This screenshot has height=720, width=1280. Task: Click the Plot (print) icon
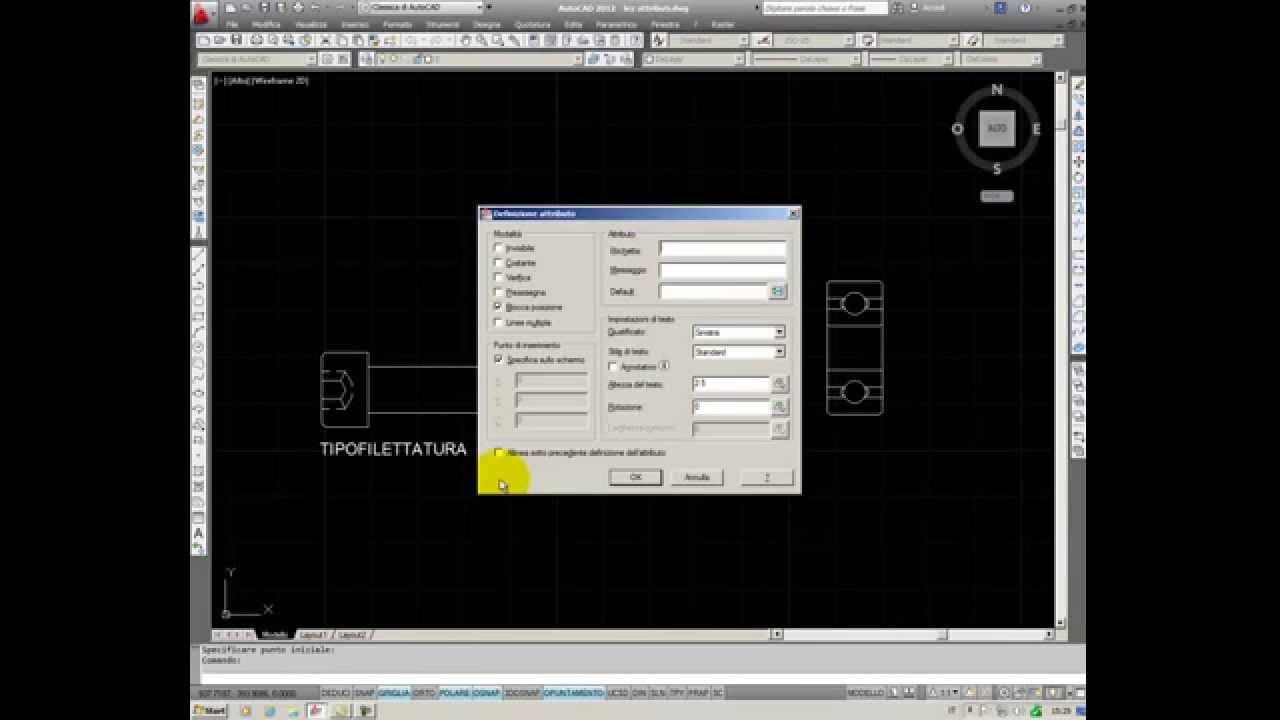pos(256,40)
